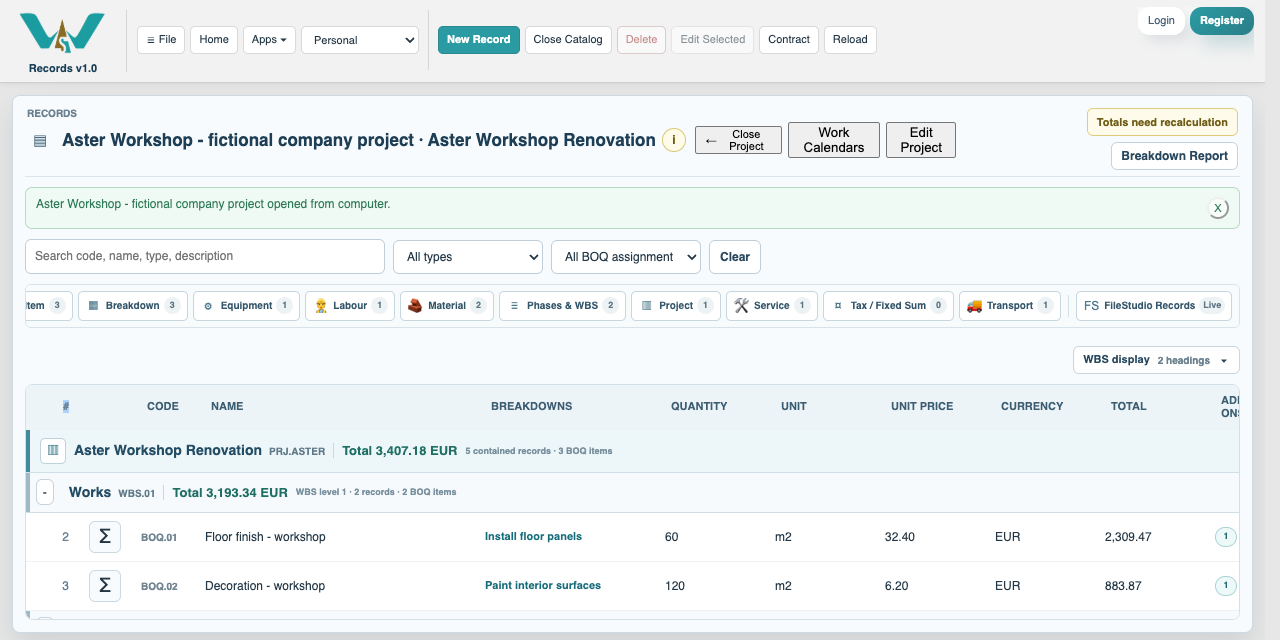The width and height of the screenshot is (1280, 640).
Task: Click the total value 2,309.47
Action: click(1128, 537)
